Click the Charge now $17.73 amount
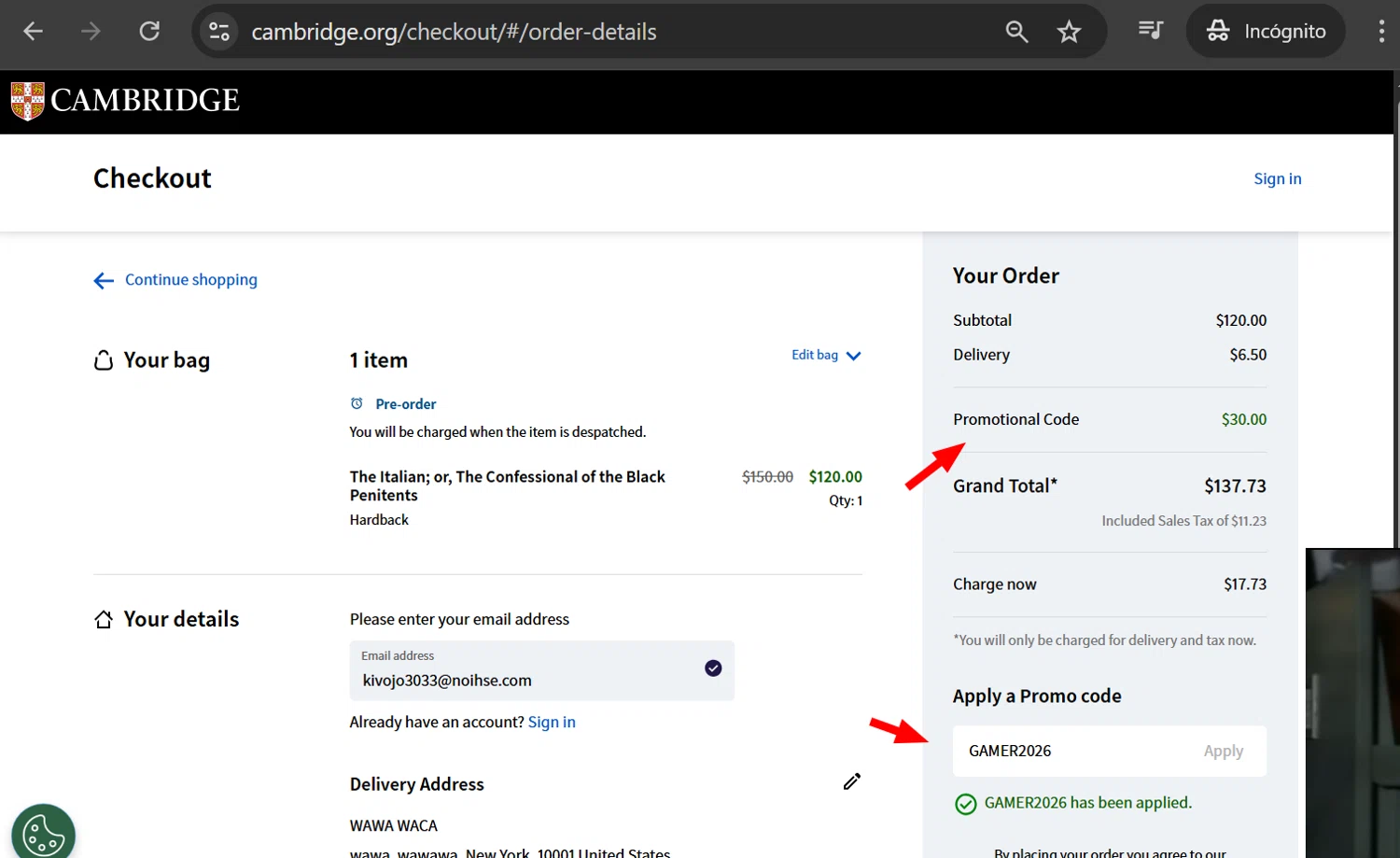1400x858 pixels. tap(1245, 584)
